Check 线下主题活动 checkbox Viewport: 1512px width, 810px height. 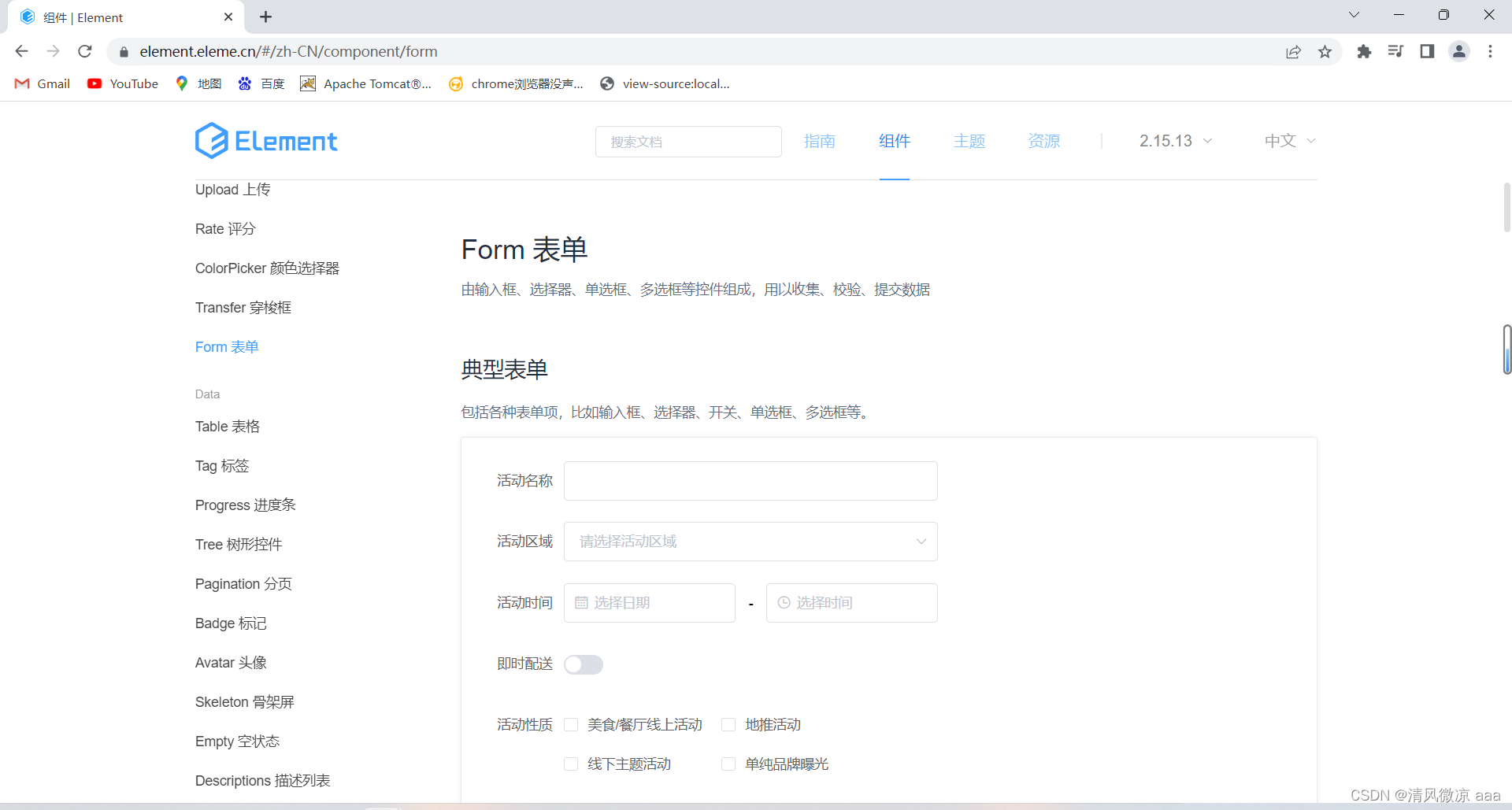pyautogui.click(x=571, y=764)
